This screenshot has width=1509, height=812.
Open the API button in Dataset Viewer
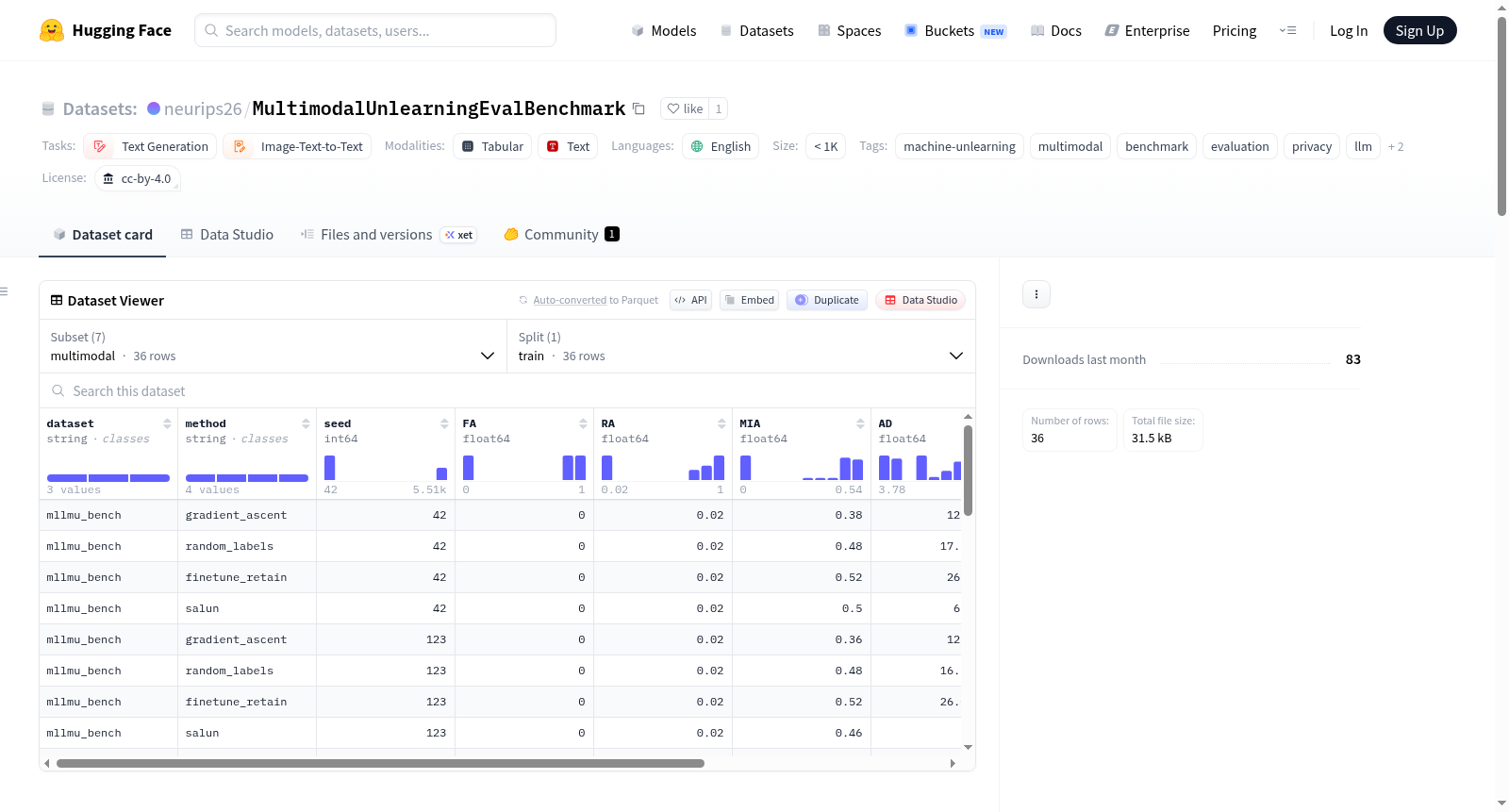tap(691, 300)
